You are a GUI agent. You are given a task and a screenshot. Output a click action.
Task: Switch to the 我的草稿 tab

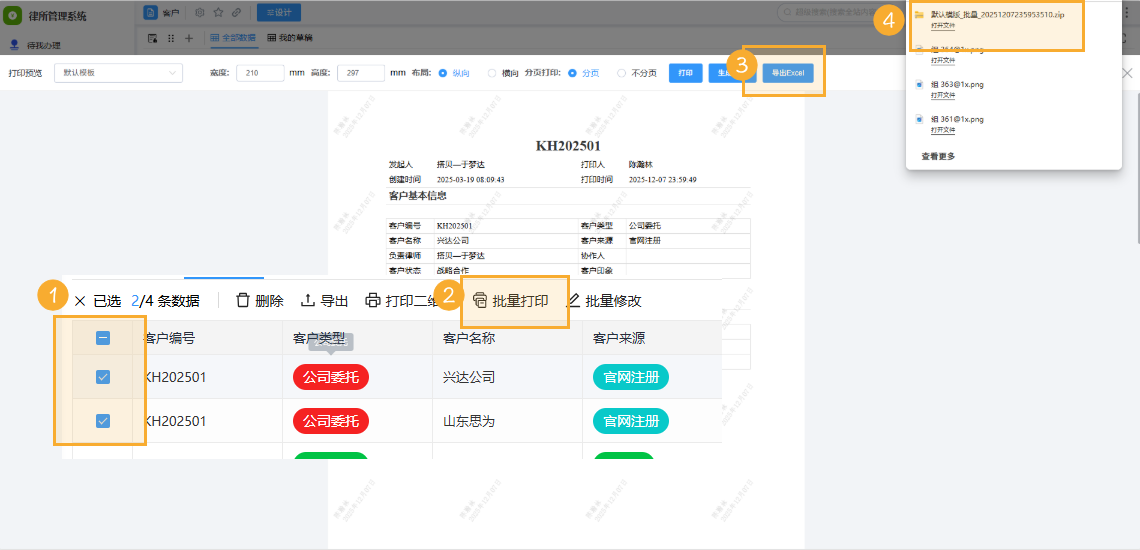[289, 38]
